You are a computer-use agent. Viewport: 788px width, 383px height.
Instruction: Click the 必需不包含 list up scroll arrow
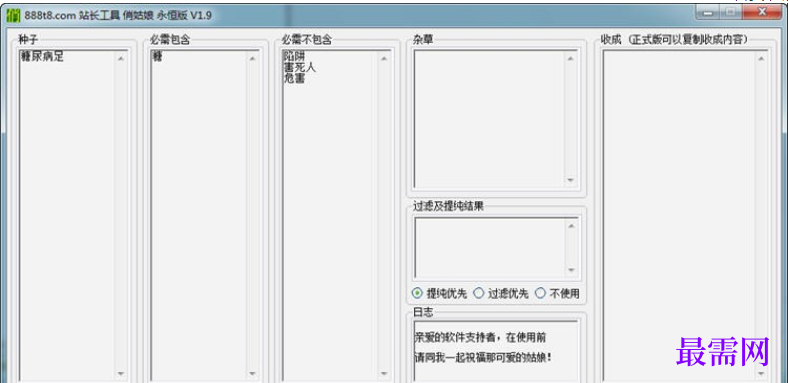(384, 58)
